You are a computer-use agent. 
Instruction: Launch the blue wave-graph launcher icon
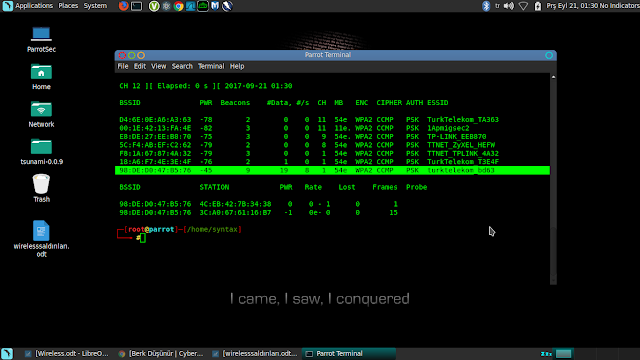tap(190, 6)
